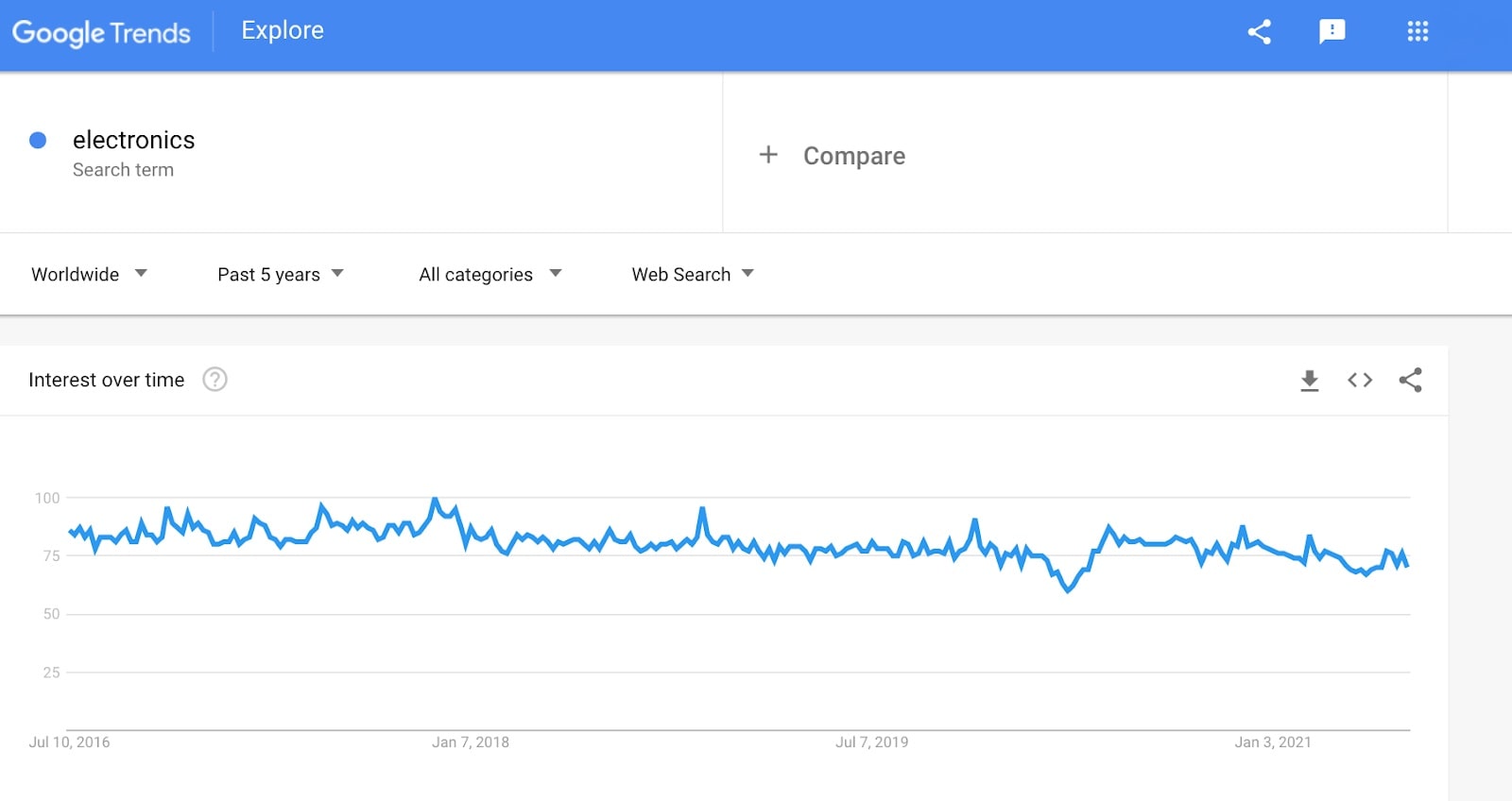Image resolution: width=1512 pixels, height=801 pixels.
Task: Click the plus icon beside Compare
Action: [768, 154]
